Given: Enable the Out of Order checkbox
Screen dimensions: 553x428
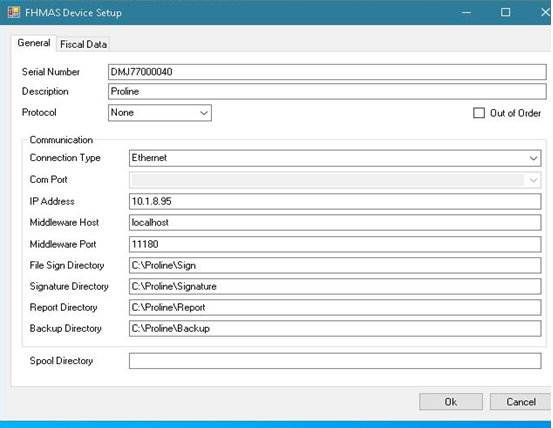Looking at the screenshot, I should click(479, 113).
